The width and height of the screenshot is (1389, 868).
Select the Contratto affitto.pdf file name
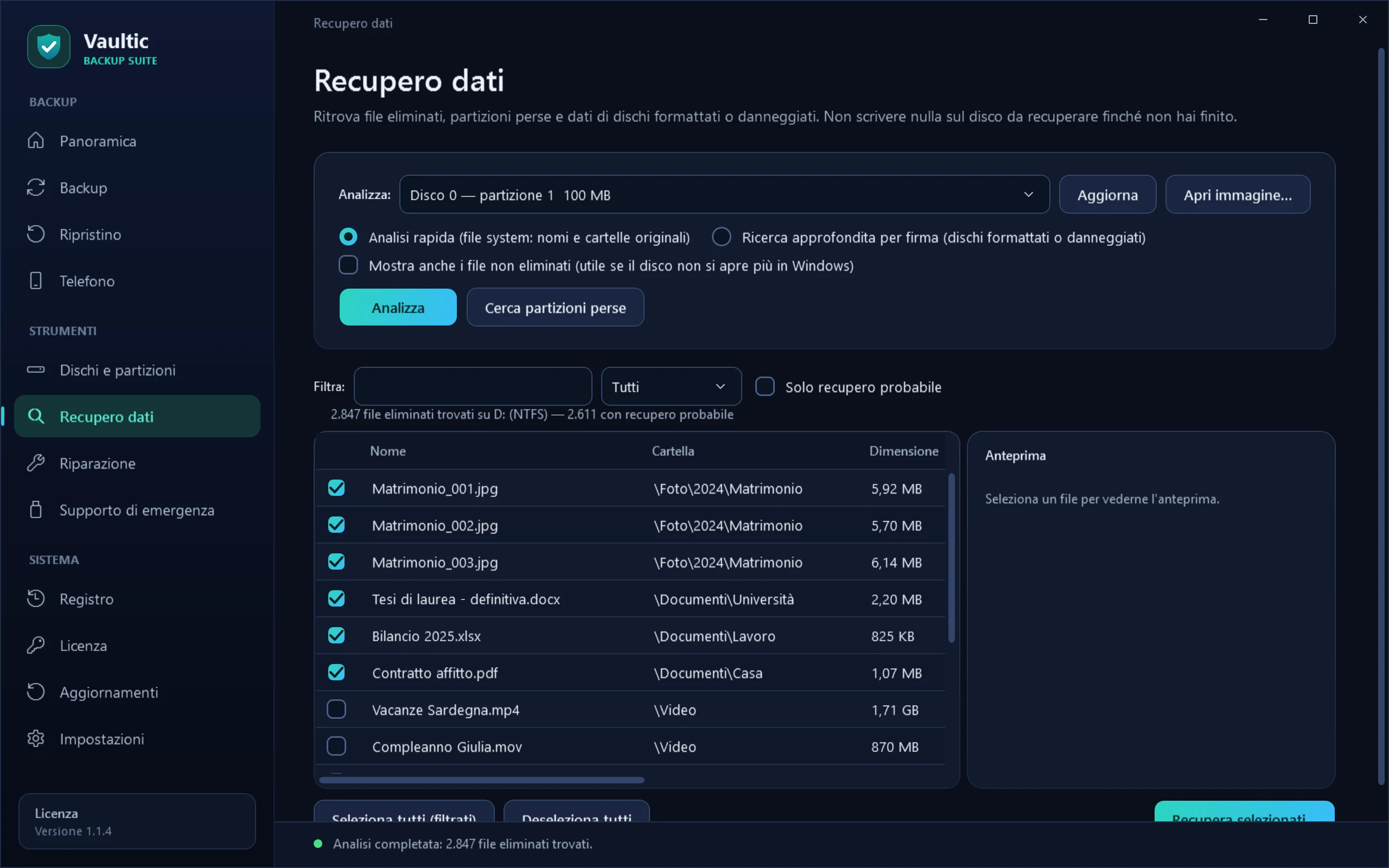pyautogui.click(x=435, y=673)
